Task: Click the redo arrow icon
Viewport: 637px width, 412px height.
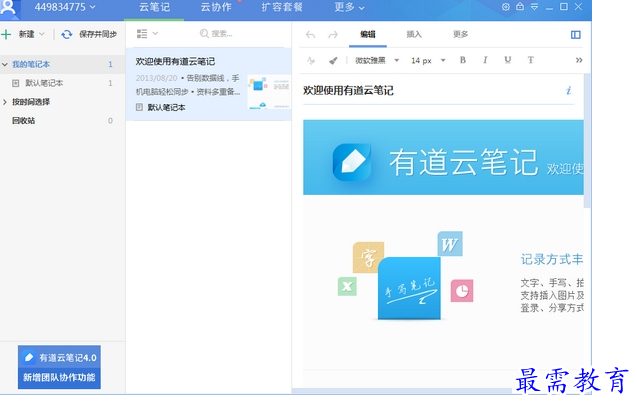Action: [x=333, y=35]
